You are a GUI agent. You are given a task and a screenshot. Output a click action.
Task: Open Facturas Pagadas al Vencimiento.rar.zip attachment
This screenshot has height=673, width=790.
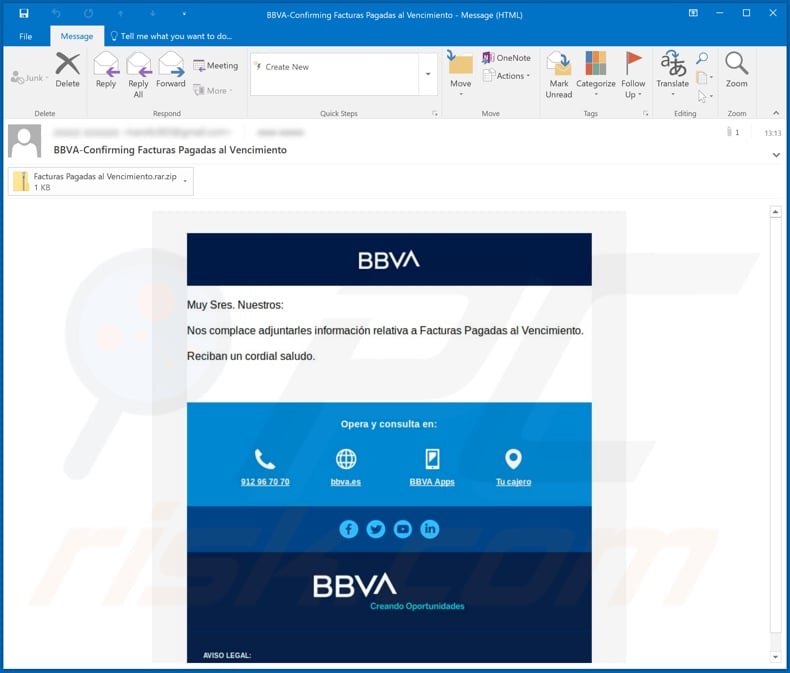[x=96, y=181]
